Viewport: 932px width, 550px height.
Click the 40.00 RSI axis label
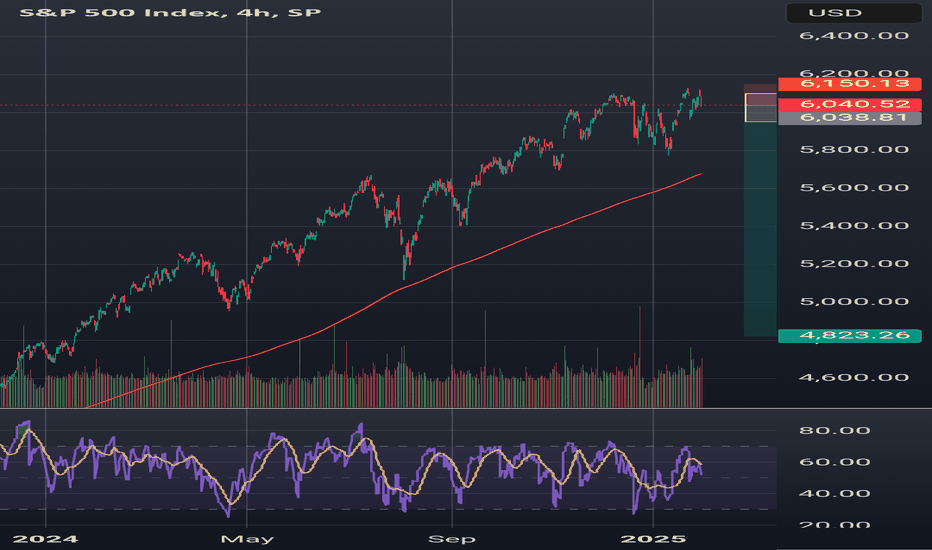click(835, 494)
